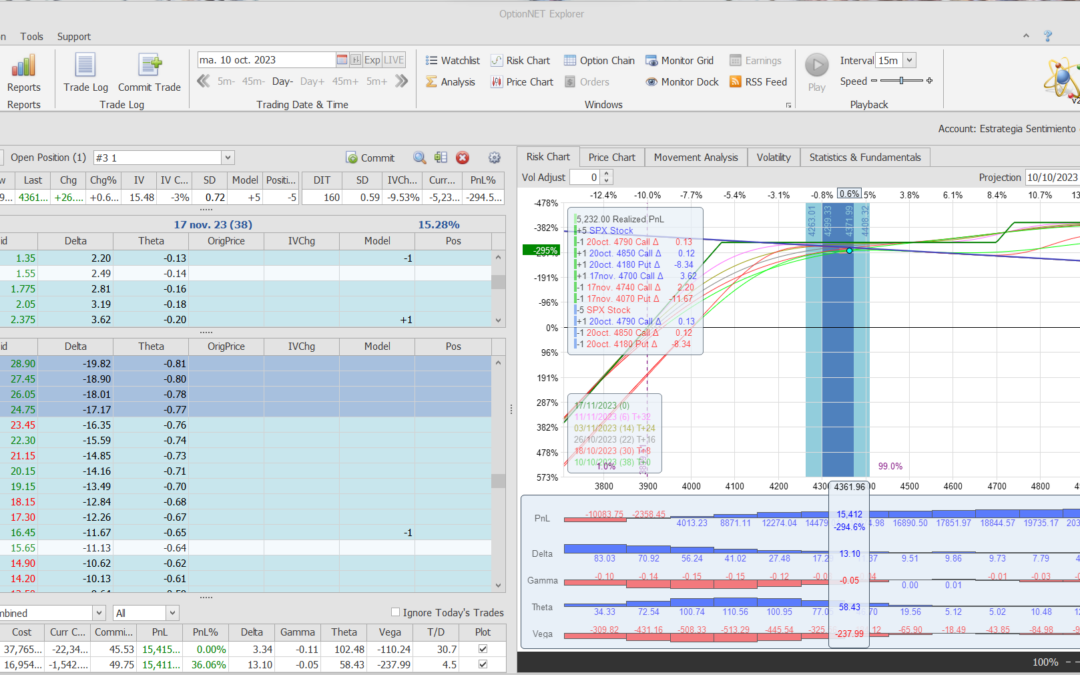Enable Ignore Today's Trades checkbox

(x=397, y=613)
